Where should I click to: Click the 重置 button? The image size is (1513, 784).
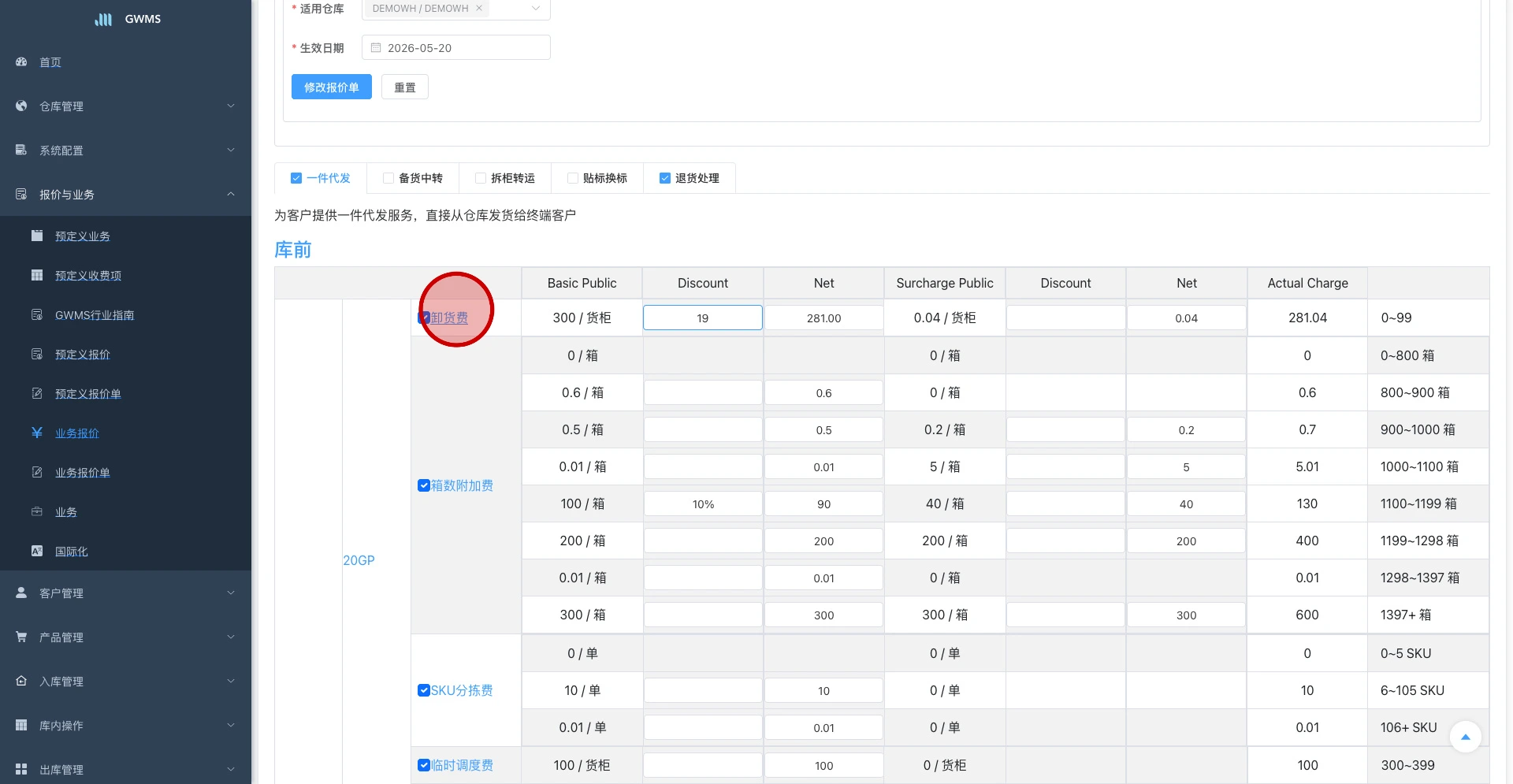tap(405, 87)
